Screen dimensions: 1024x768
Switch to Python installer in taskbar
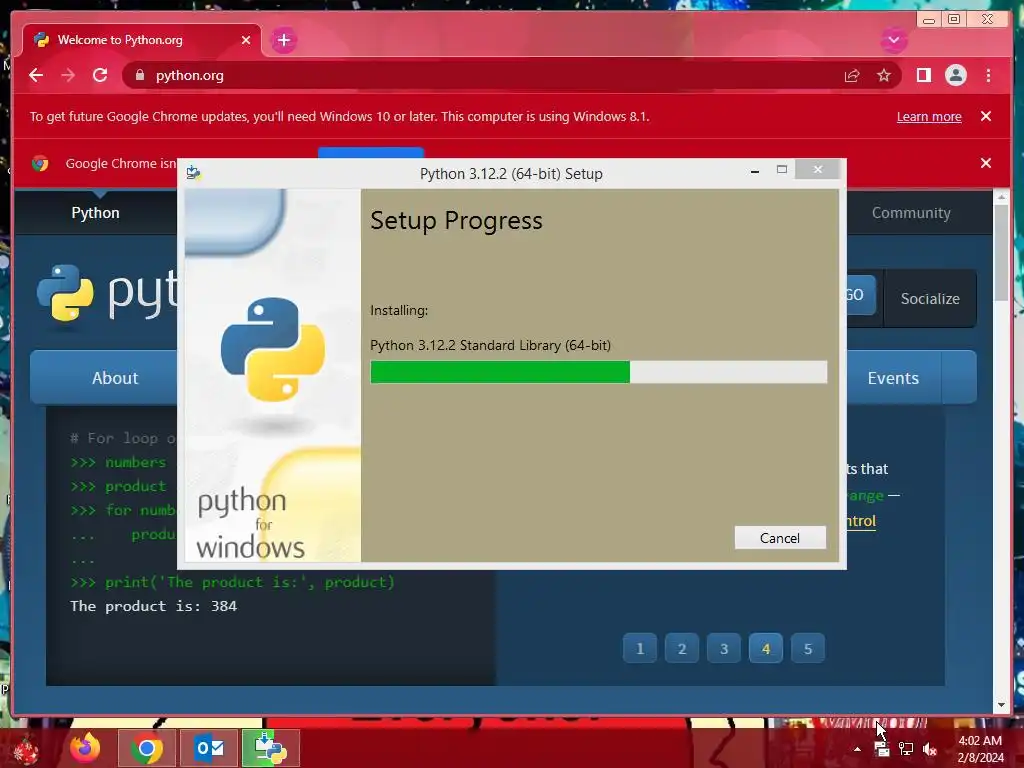270,748
